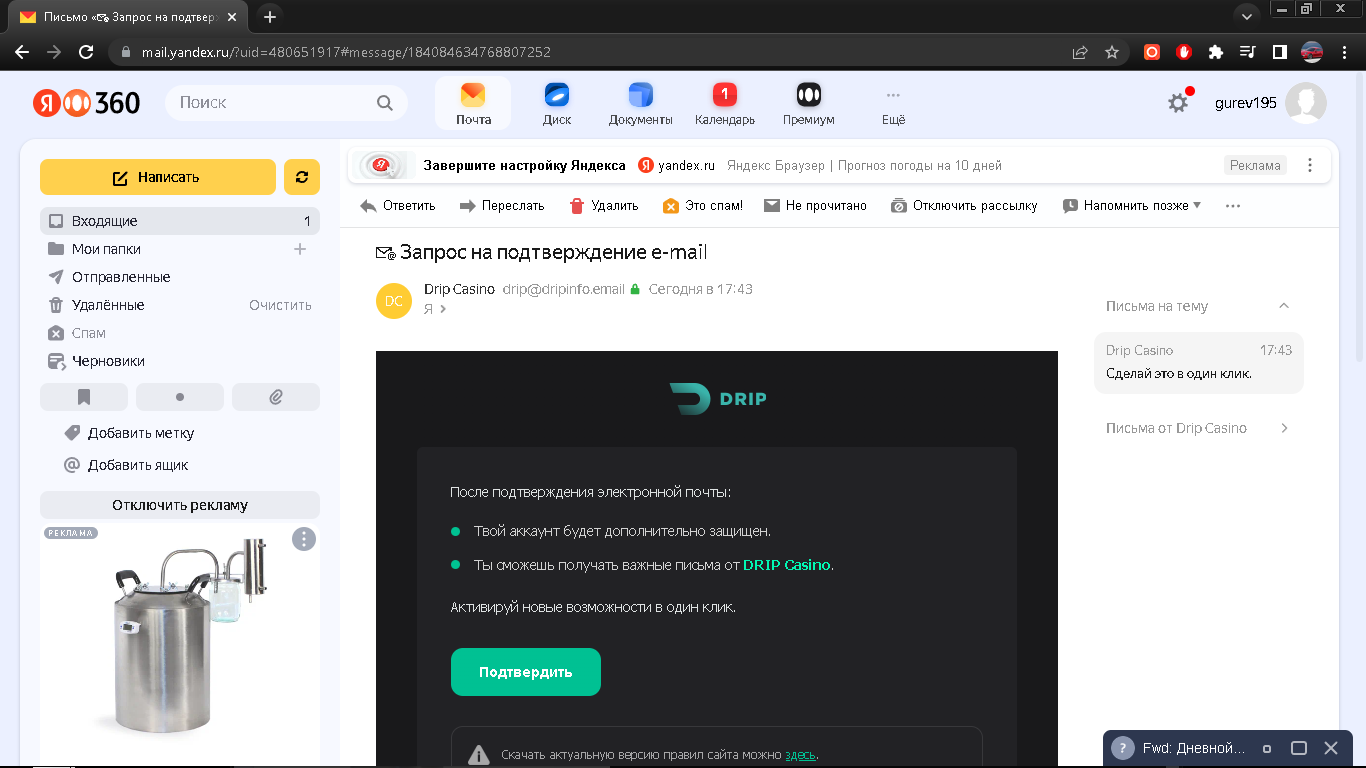1366x768 pixels.
Task: Expand the Fwd: Дневной compose popup
Action: pyautogui.click(x=1299, y=748)
